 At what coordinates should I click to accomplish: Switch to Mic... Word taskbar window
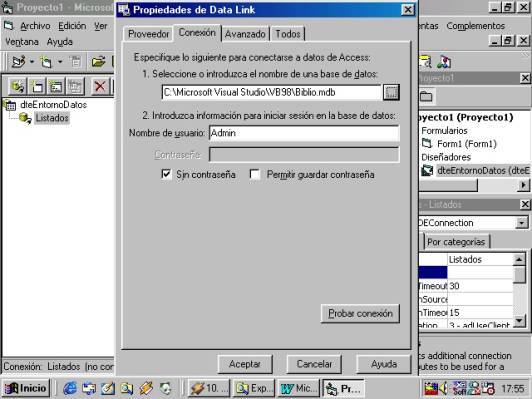(x=299, y=388)
